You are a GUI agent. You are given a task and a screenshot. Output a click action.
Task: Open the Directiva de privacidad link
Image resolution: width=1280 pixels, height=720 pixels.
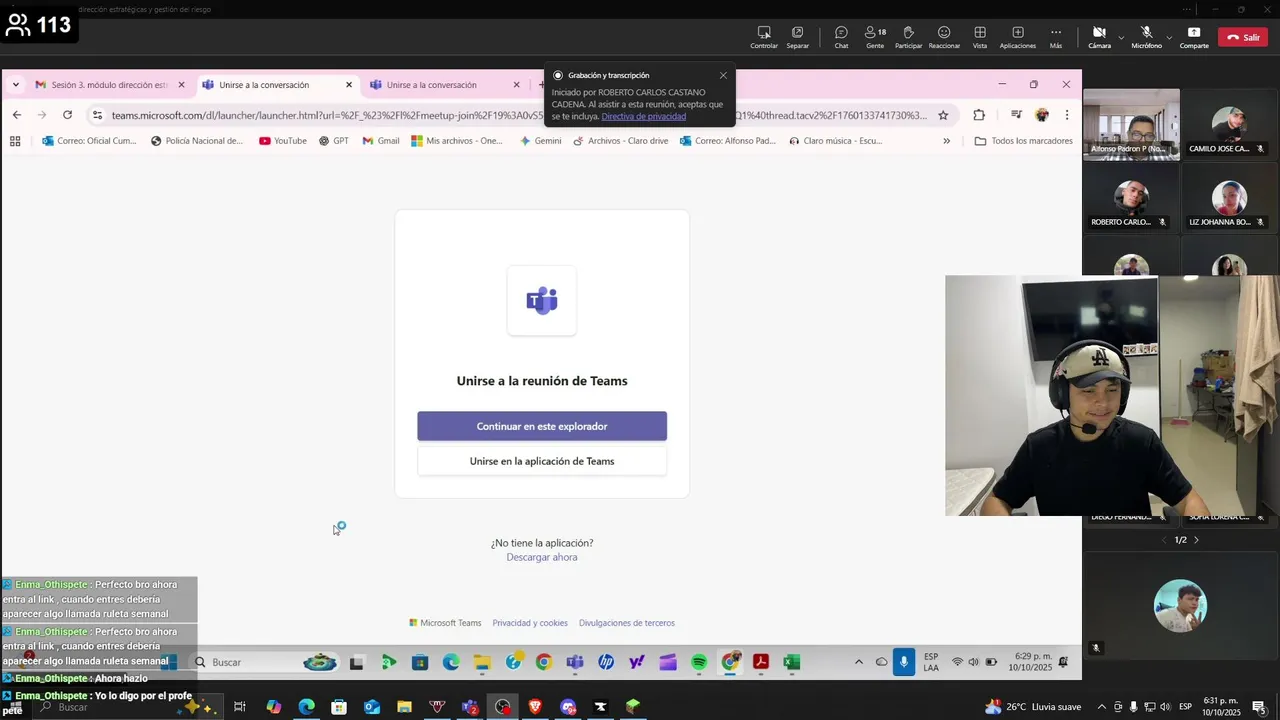643,117
